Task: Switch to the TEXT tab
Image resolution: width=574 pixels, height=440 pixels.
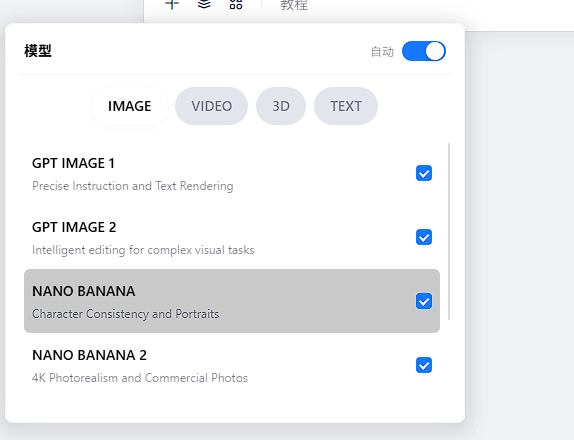Action: point(346,106)
